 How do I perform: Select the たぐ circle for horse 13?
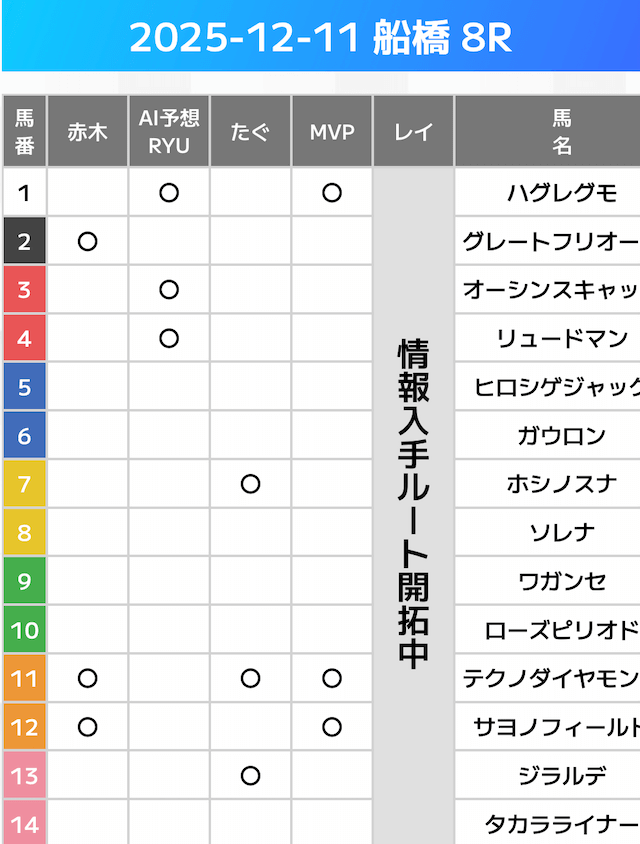pos(251,775)
